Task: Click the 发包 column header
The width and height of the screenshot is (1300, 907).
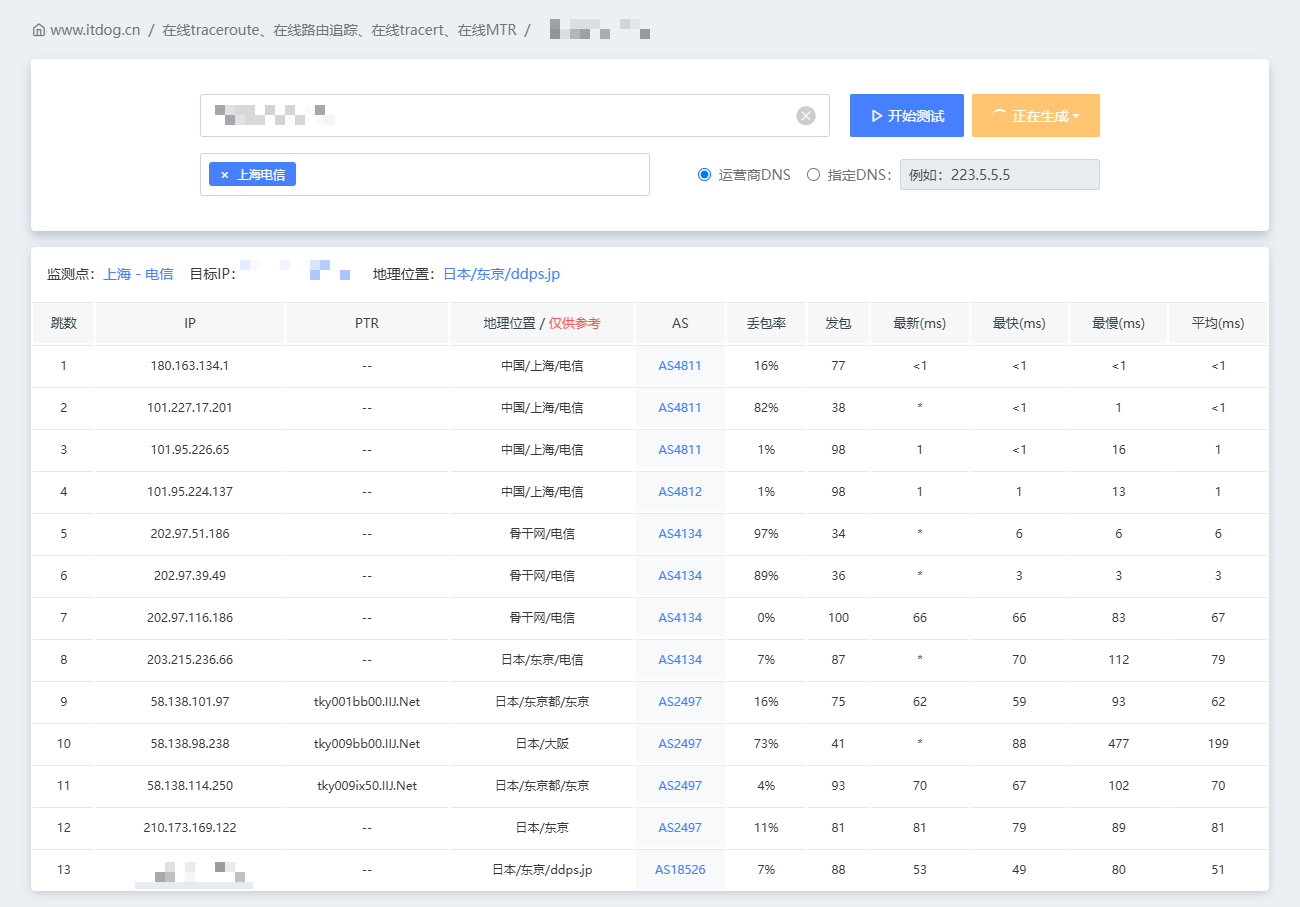Action: (x=838, y=324)
